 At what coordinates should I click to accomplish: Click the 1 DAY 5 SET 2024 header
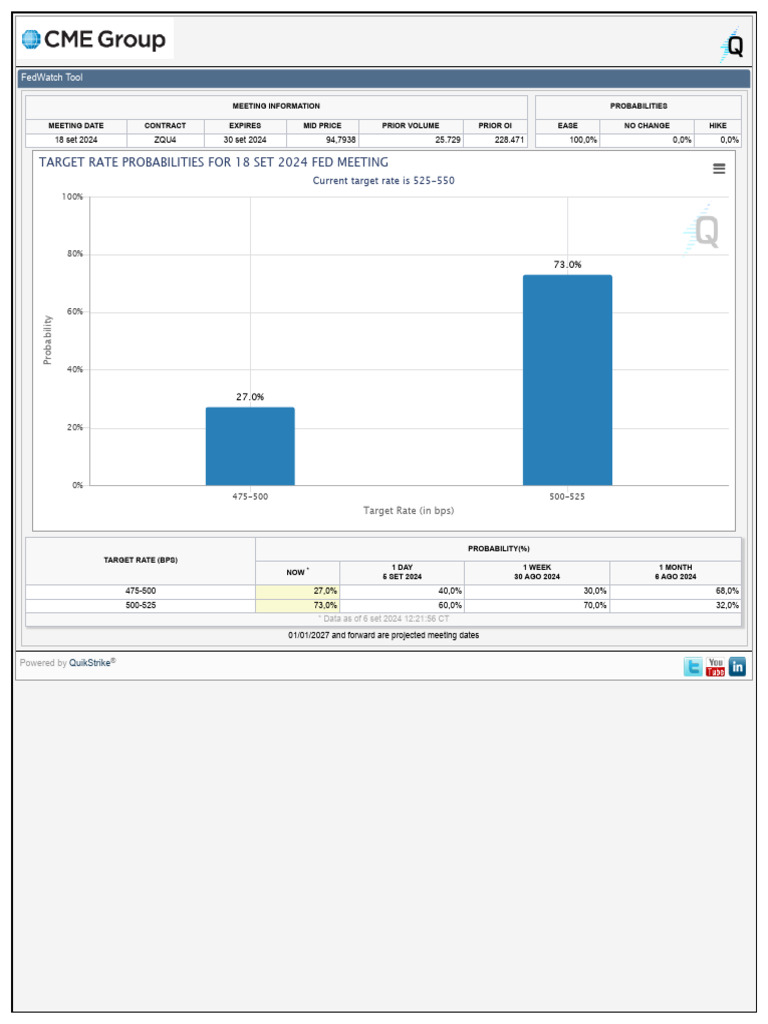click(x=402, y=572)
